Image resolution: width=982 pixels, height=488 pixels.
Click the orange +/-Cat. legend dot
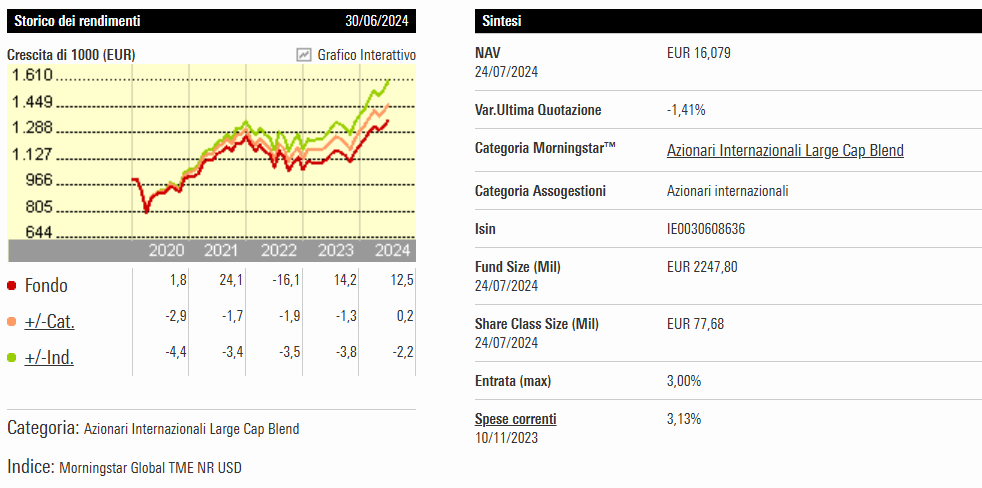pos(12,322)
